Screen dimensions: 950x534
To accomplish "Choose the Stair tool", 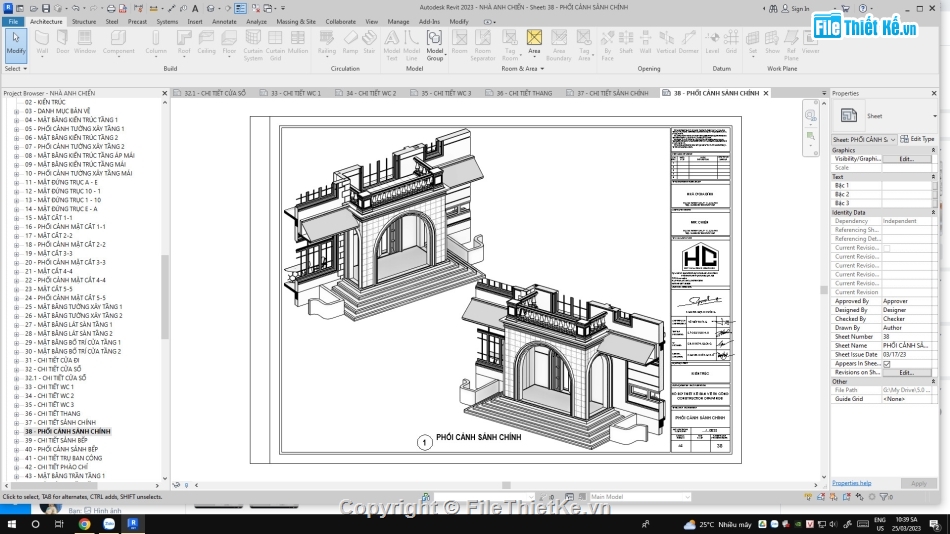I will coord(369,42).
